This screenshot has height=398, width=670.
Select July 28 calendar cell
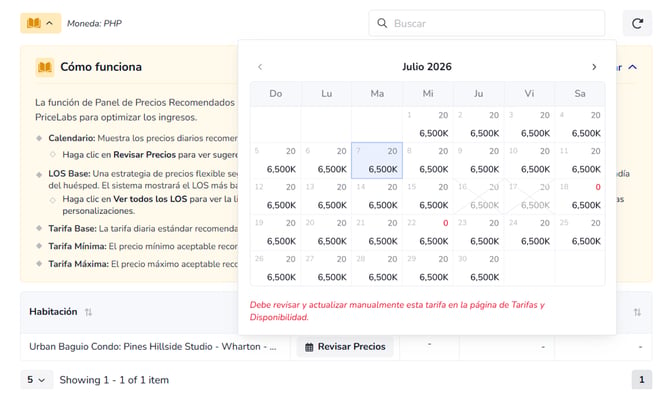tap(377, 268)
